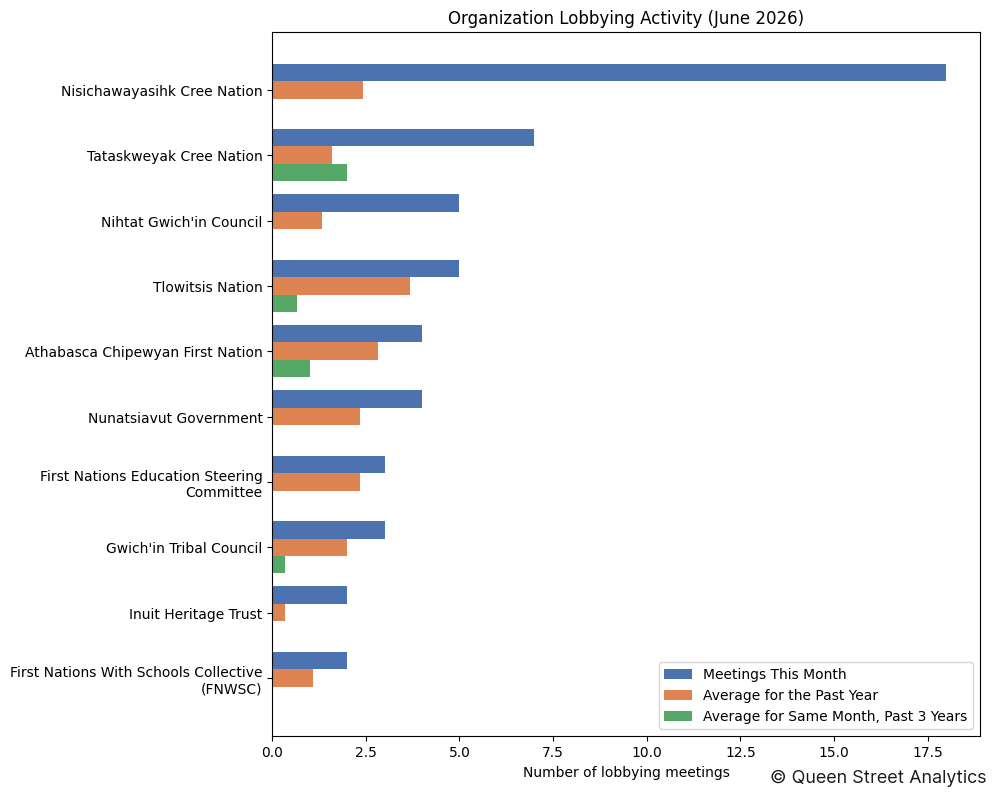
Task: Click First Nations Education Steering Committee orange bar
Action: [x=316, y=482]
